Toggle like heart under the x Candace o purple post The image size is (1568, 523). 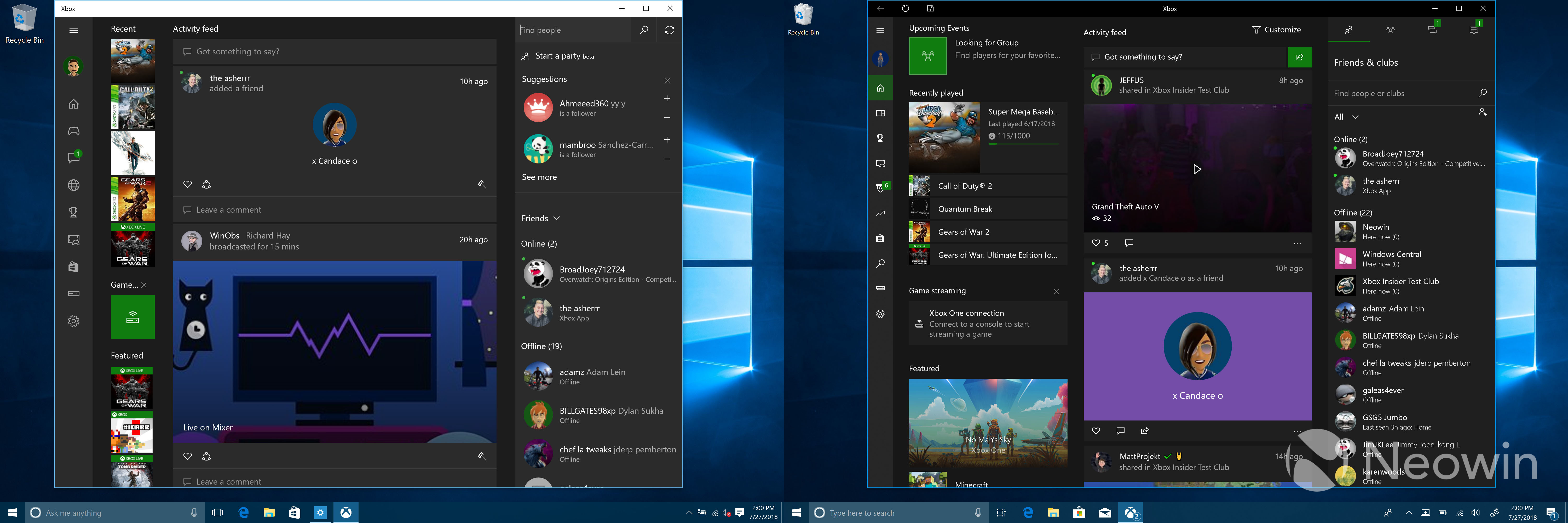pyautogui.click(x=1096, y=431)
